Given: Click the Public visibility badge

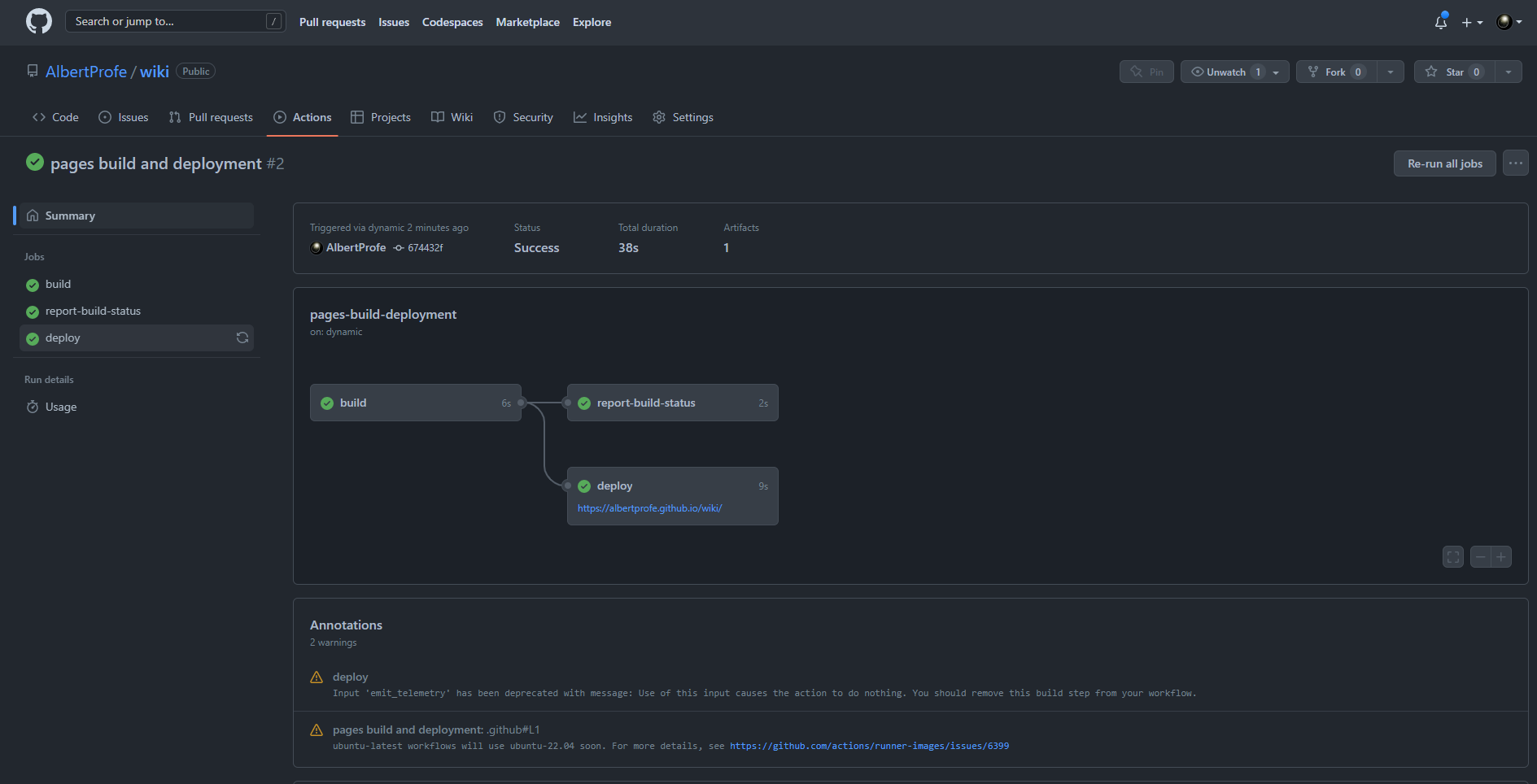Looking at the screenshot, I should point(196,72).
